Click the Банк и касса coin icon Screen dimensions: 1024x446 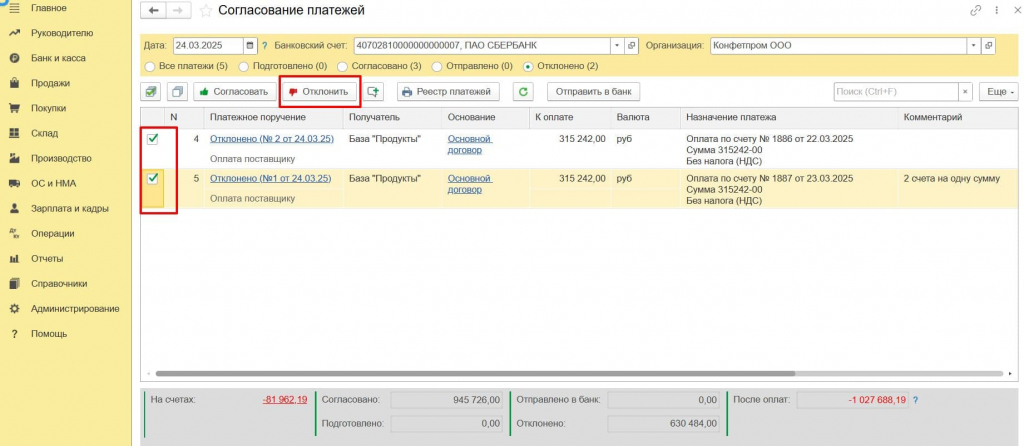[x=14, y=58]
